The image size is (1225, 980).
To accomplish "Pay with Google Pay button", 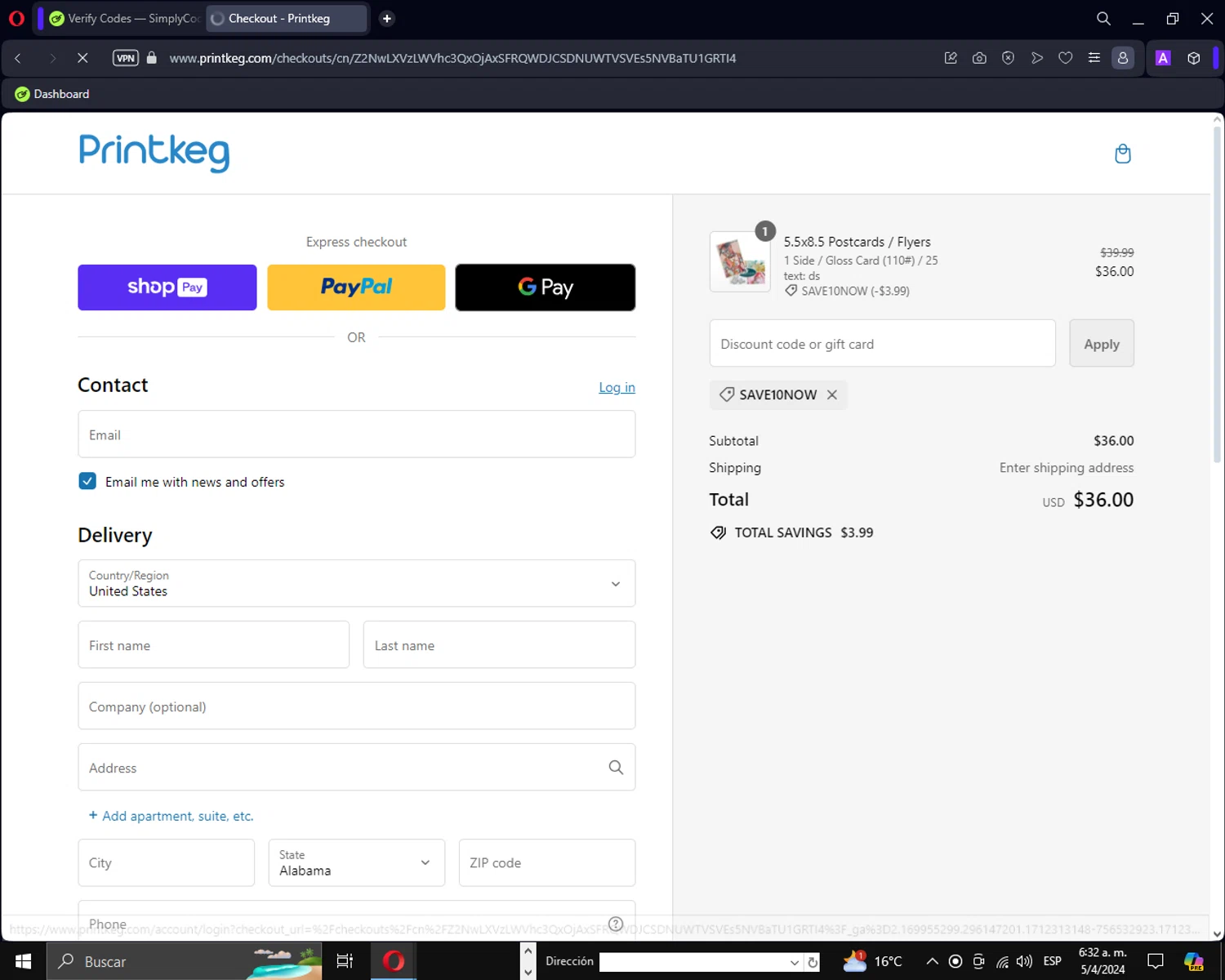I will point(546,287).
